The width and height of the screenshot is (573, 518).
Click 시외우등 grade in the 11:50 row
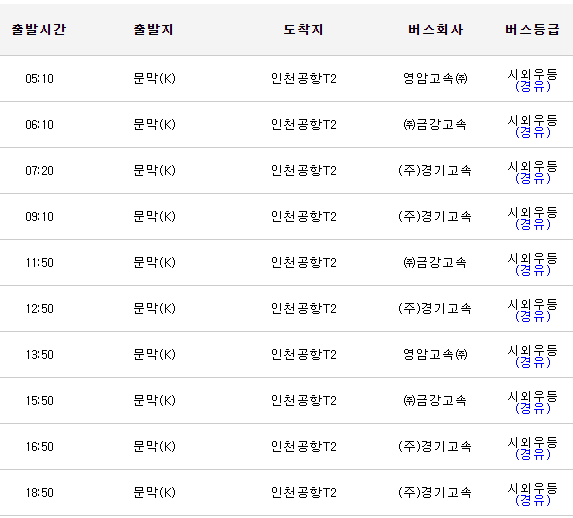(532, 258)
